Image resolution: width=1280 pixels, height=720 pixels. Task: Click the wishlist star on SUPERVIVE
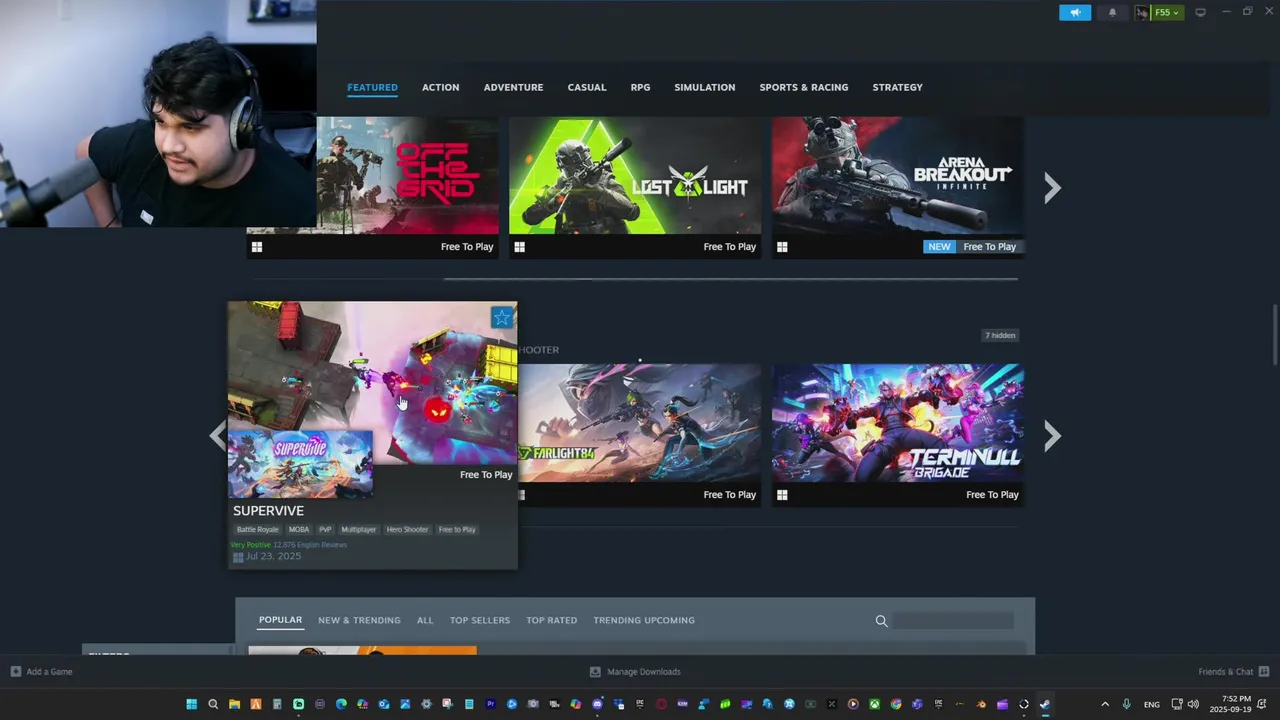(502, 318)
